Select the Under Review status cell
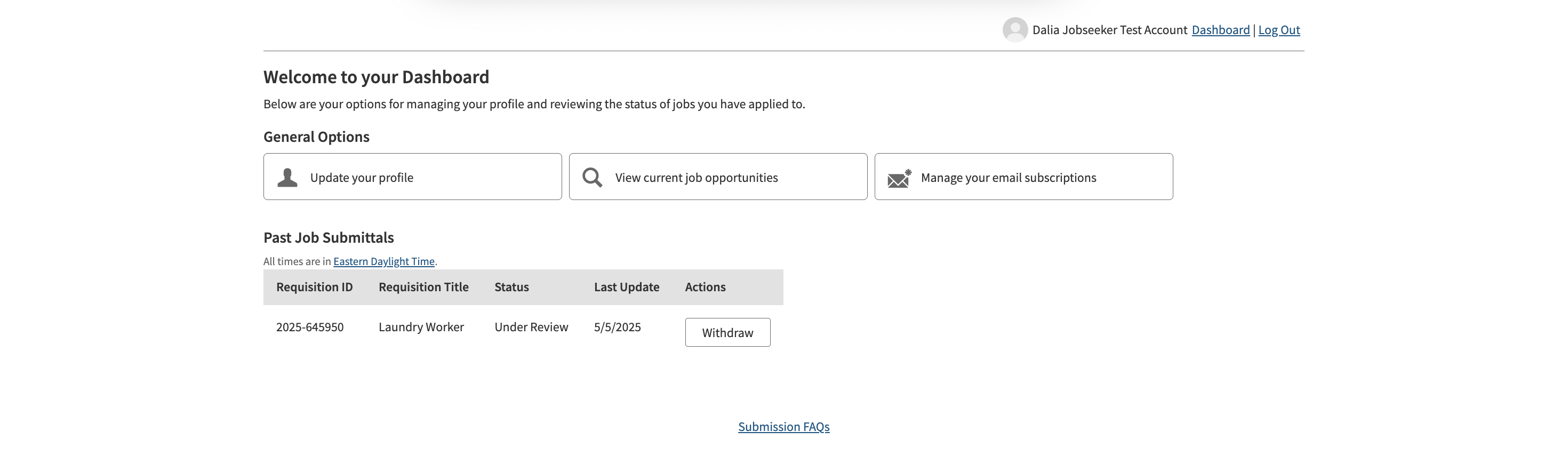The image size is (1568, 455). [x=531, y=327]
